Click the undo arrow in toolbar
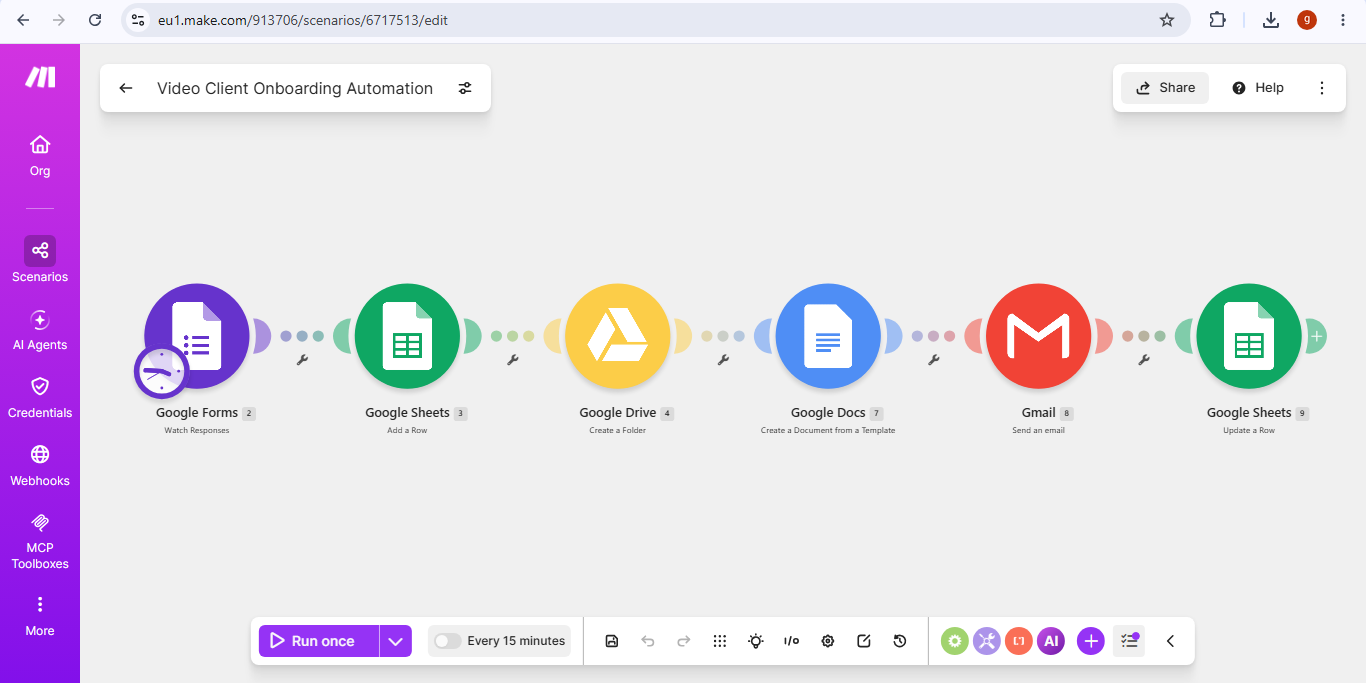1366x683 pixels. 648,641
